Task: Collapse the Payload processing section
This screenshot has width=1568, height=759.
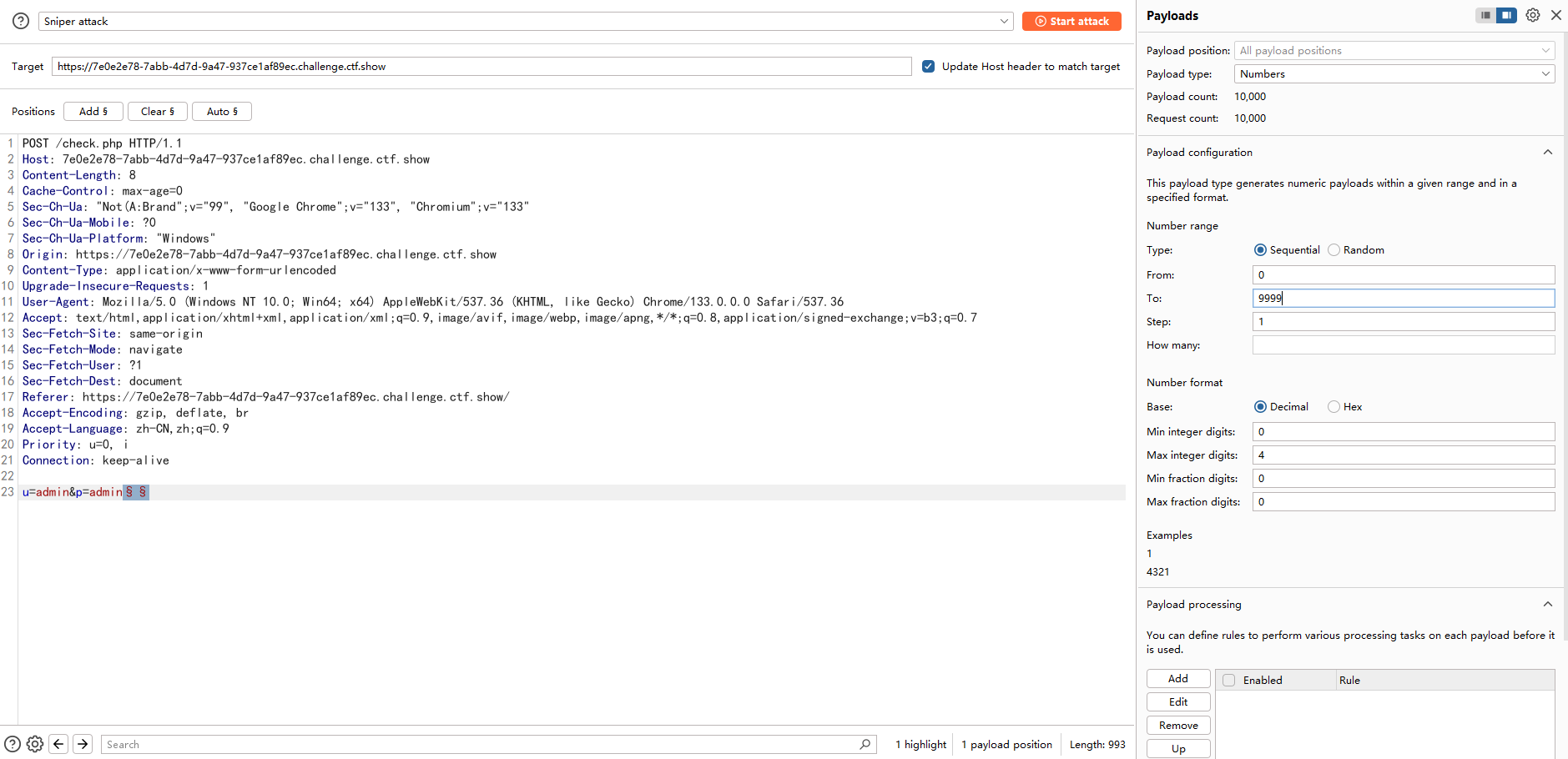Action: point(1547,605)
